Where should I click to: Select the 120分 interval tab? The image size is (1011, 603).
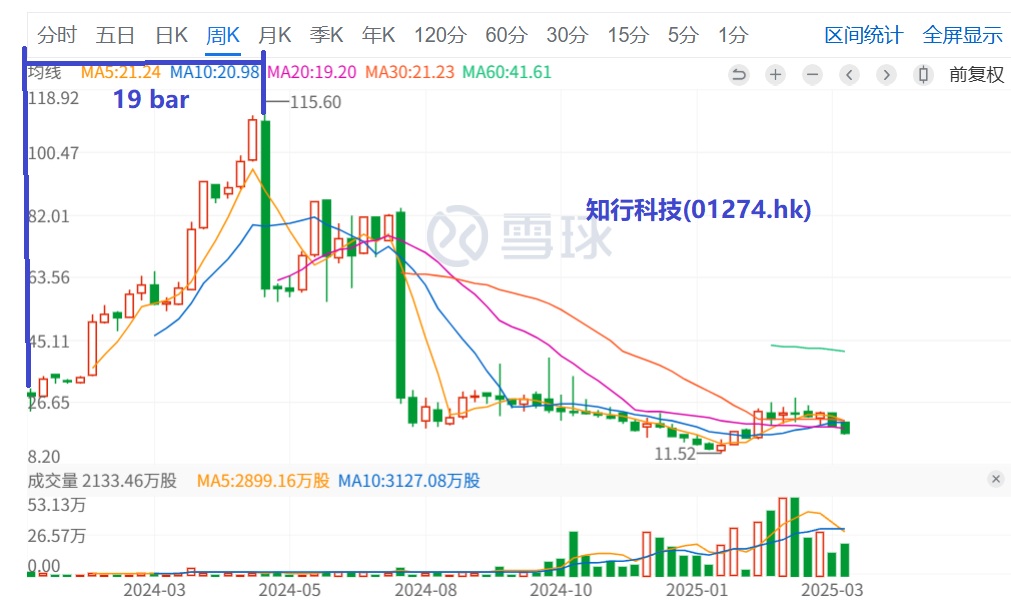pyautogui.click(x=440, y=35)
